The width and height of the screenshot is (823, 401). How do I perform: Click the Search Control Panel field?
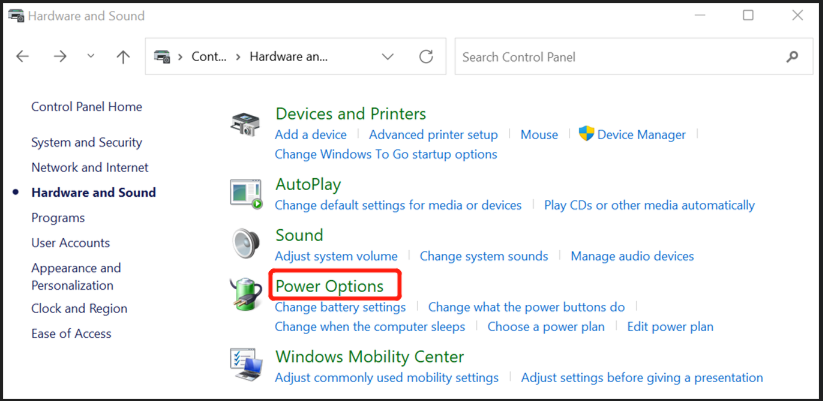pos(620,57)
